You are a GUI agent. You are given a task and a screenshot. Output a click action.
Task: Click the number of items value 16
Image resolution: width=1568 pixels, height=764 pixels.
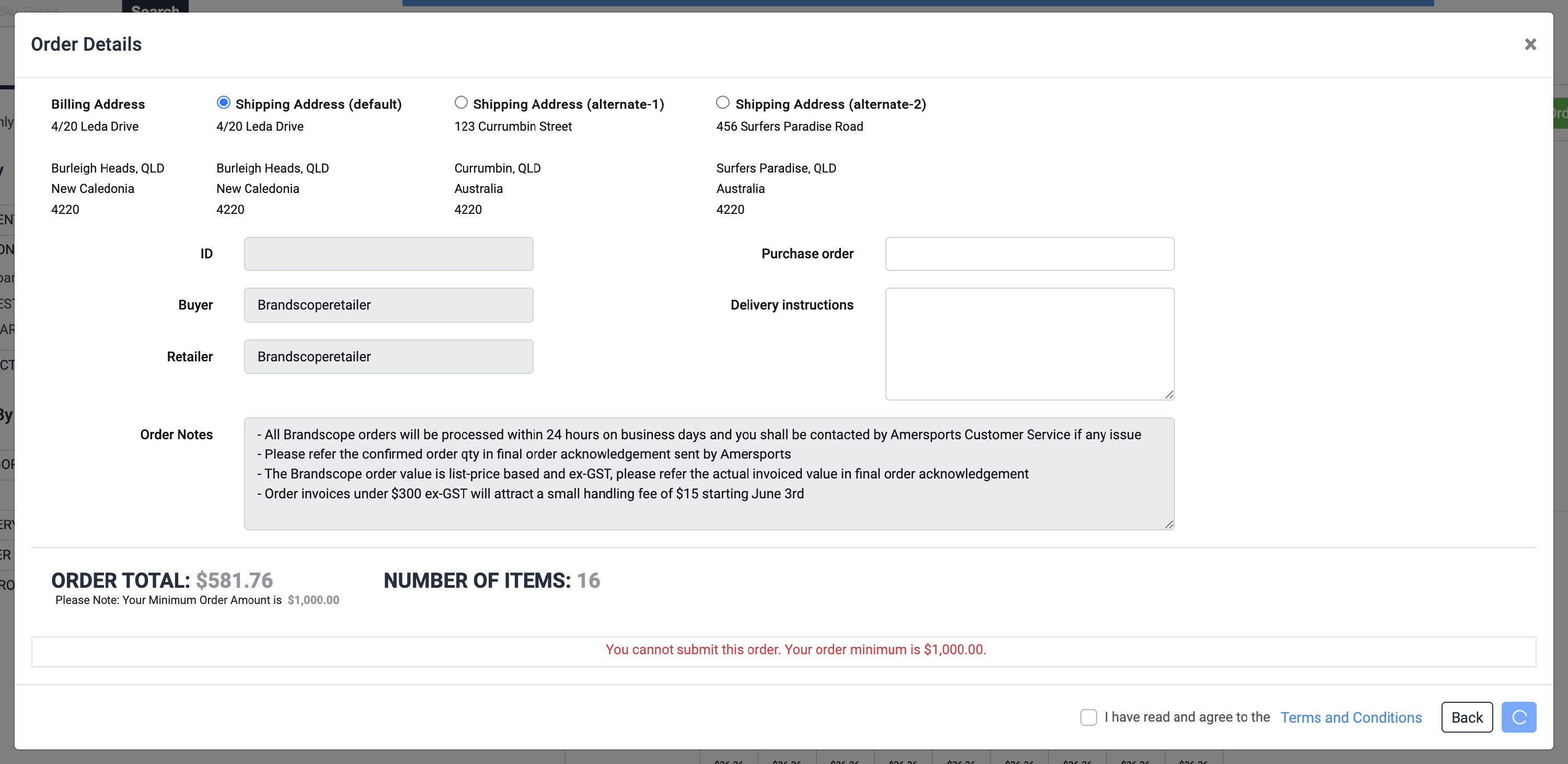(x=588, y=580)
